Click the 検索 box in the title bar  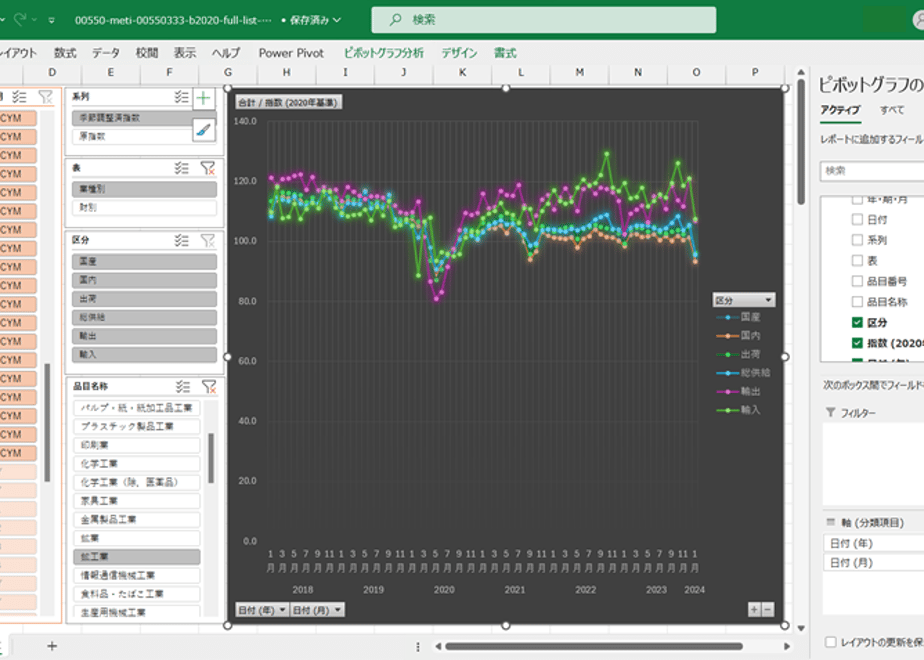click(543, 20)
